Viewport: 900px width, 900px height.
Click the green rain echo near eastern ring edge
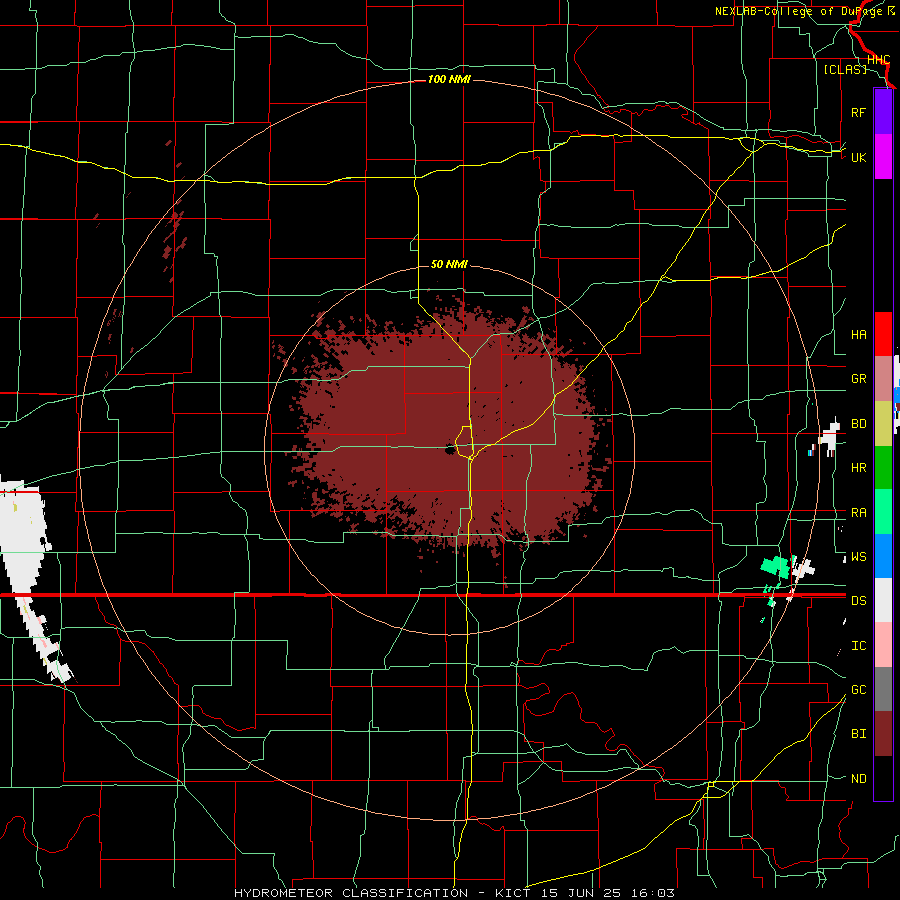(x=775, y=565)
